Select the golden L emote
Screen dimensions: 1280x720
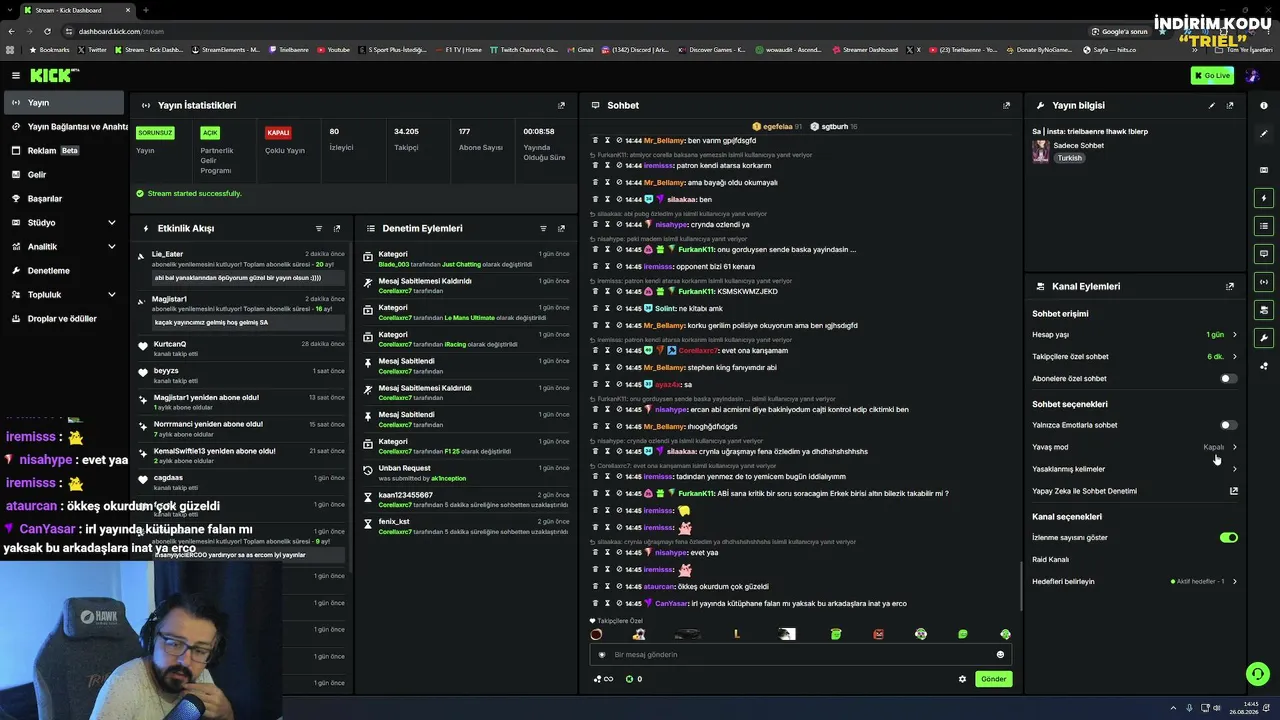737,634
